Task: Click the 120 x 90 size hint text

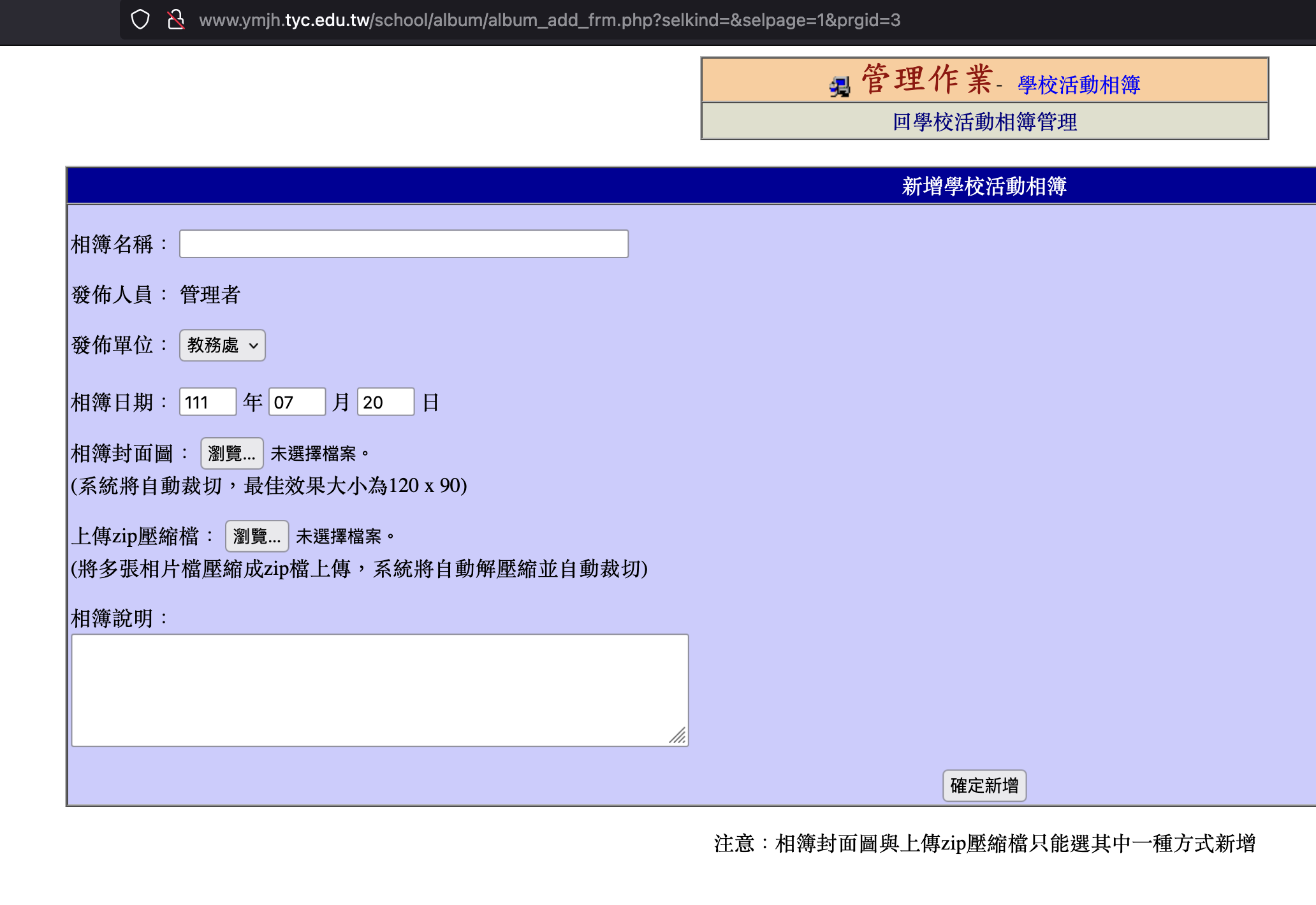Action: tap(269, 486)
